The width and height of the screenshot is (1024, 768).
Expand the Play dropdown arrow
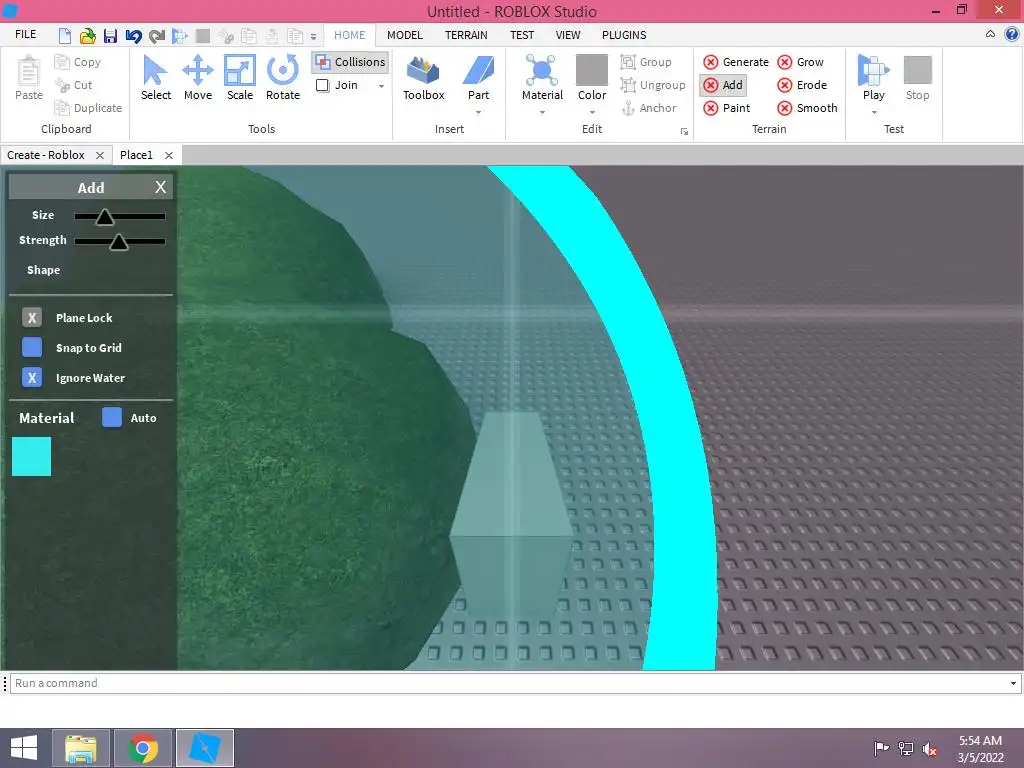coord(874,112)
